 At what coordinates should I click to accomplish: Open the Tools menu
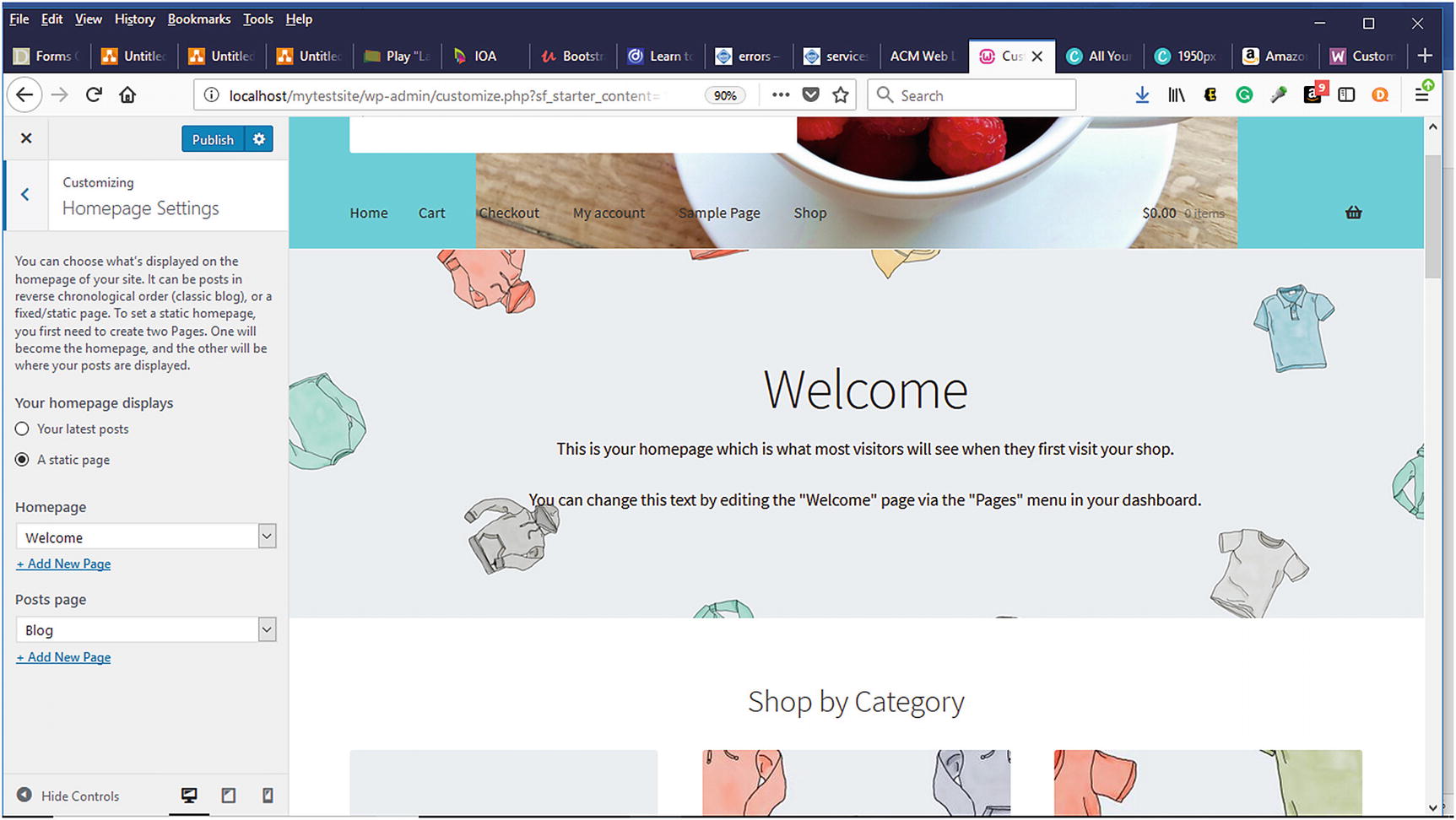(258, 19)
